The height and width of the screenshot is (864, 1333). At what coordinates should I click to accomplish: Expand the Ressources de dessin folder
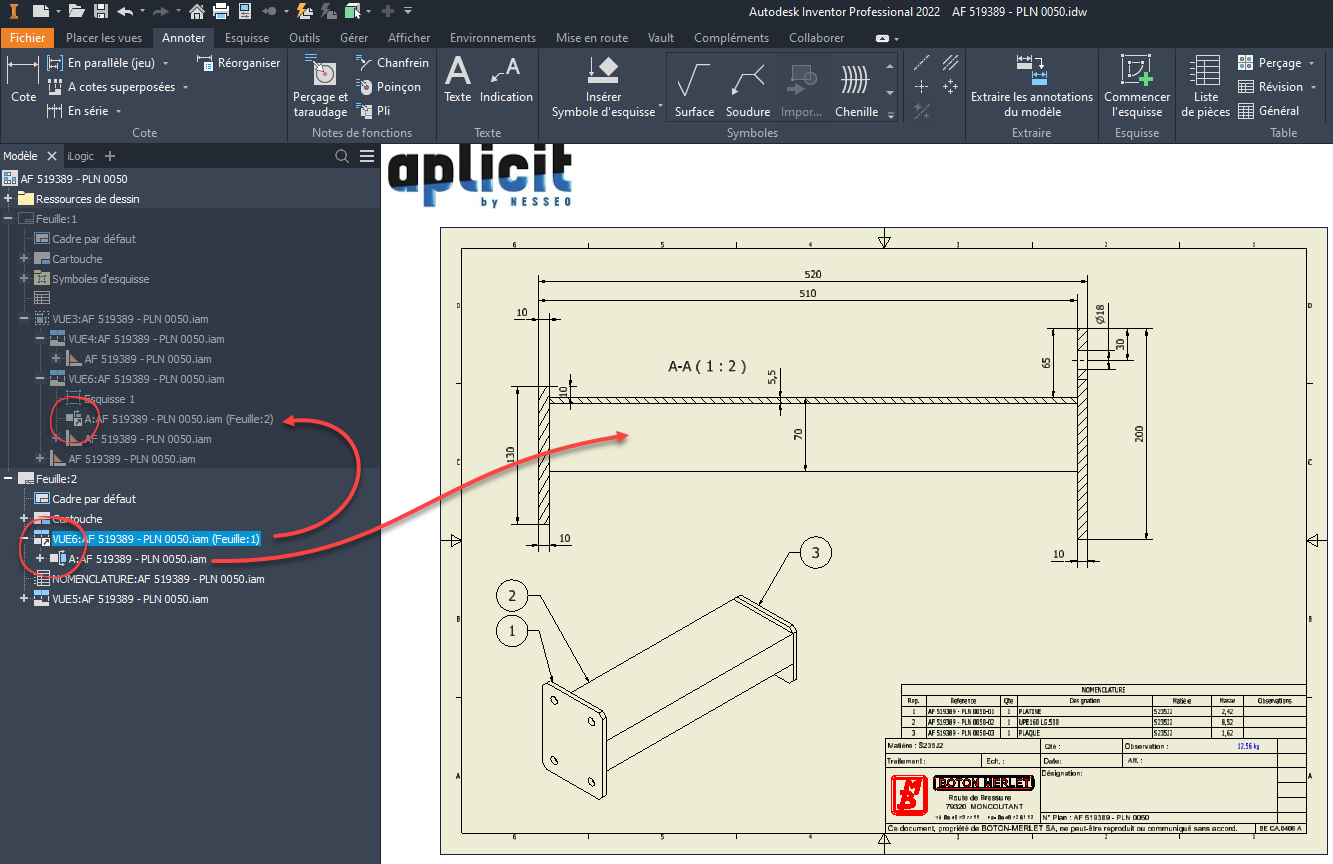point(9,199)
